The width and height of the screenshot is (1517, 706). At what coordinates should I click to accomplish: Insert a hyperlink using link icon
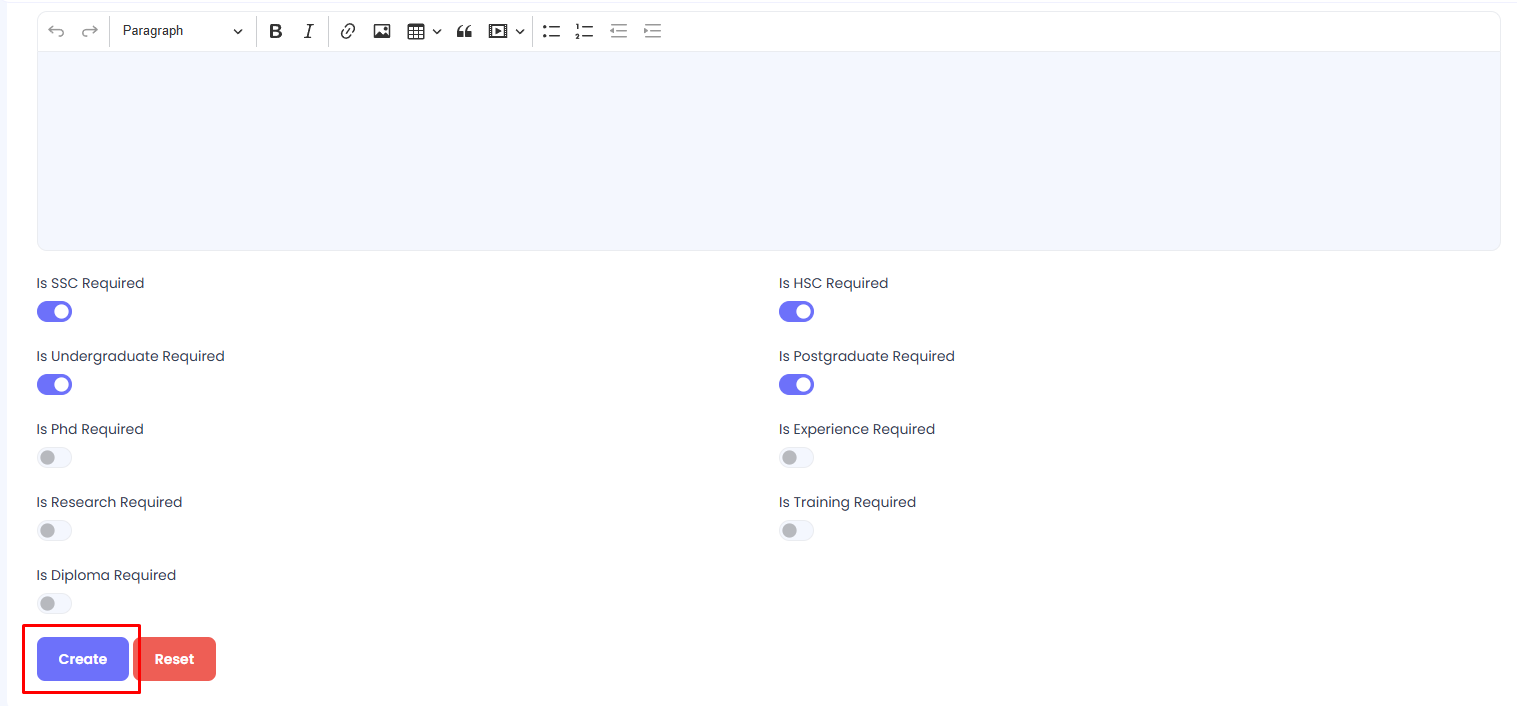pyautogui.click(x=348, y=31)
